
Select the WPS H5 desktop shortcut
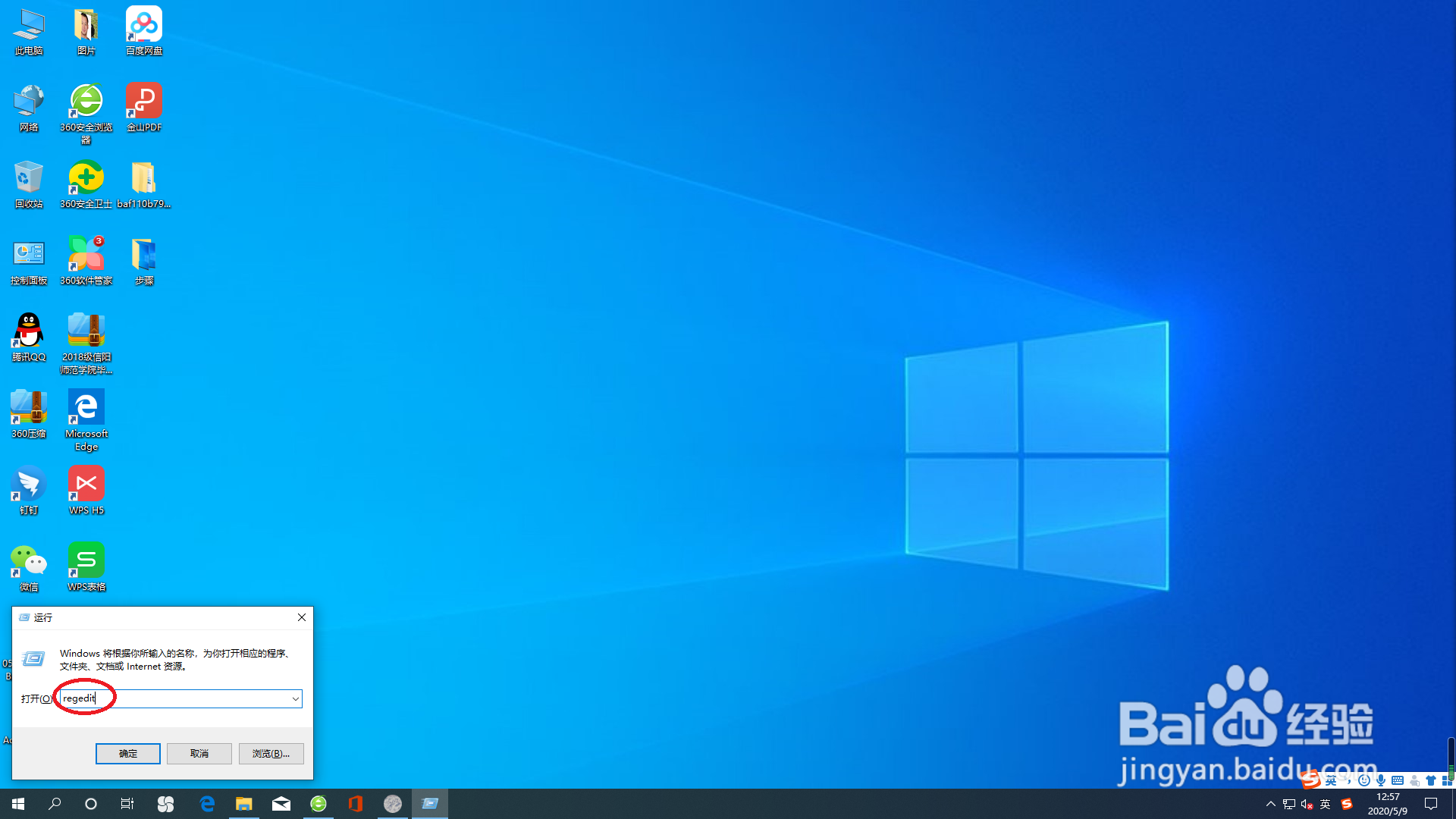coord(86,491)
